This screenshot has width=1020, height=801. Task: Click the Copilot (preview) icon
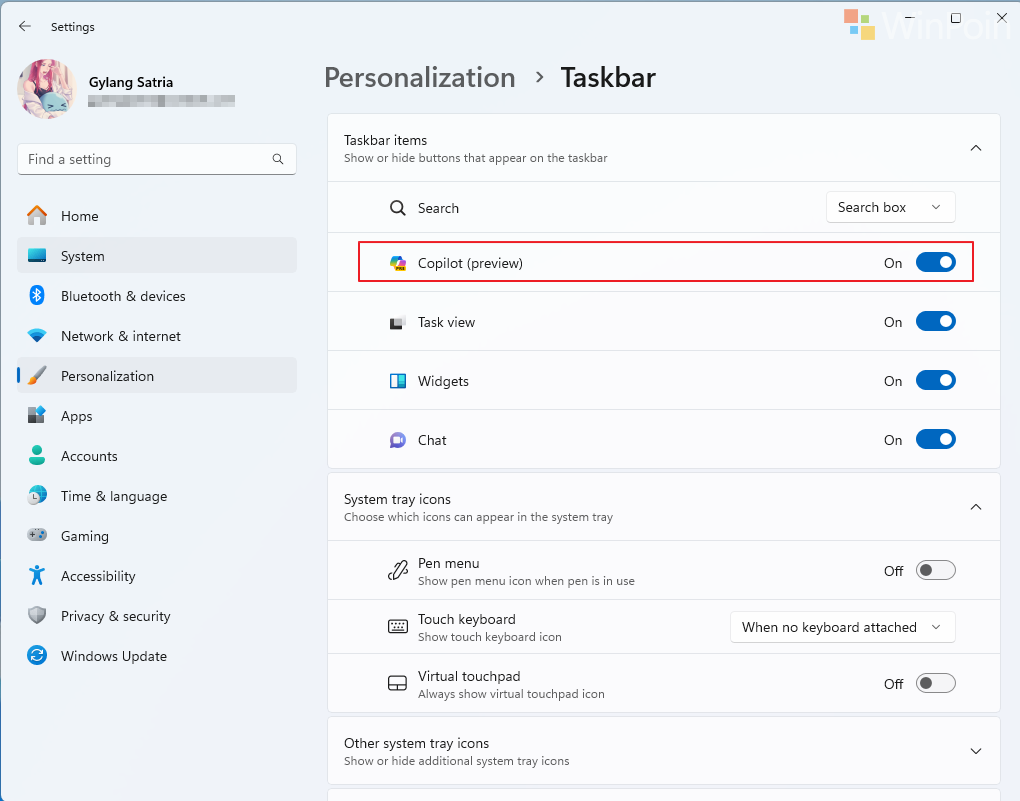click(398, 263)
